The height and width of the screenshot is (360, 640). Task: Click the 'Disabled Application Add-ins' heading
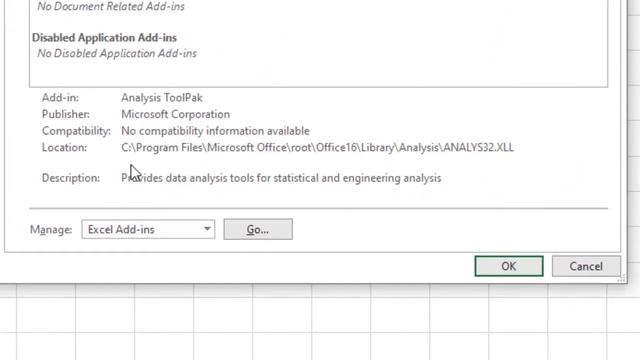(104, 38)
